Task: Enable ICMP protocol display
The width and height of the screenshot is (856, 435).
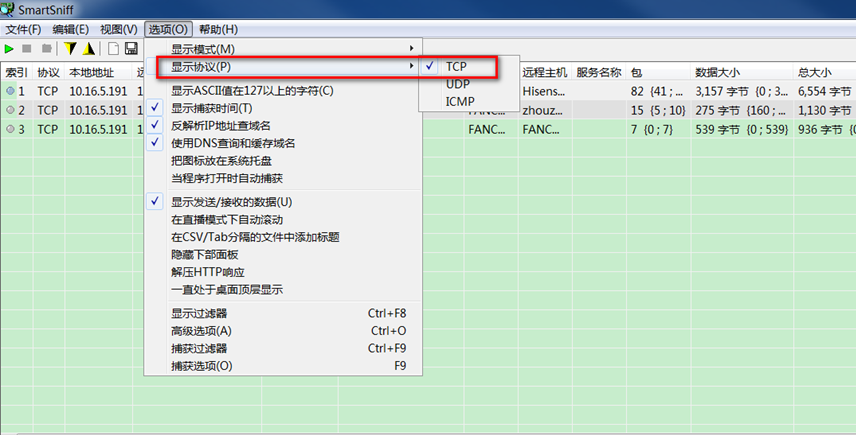Action: point(469,102)
